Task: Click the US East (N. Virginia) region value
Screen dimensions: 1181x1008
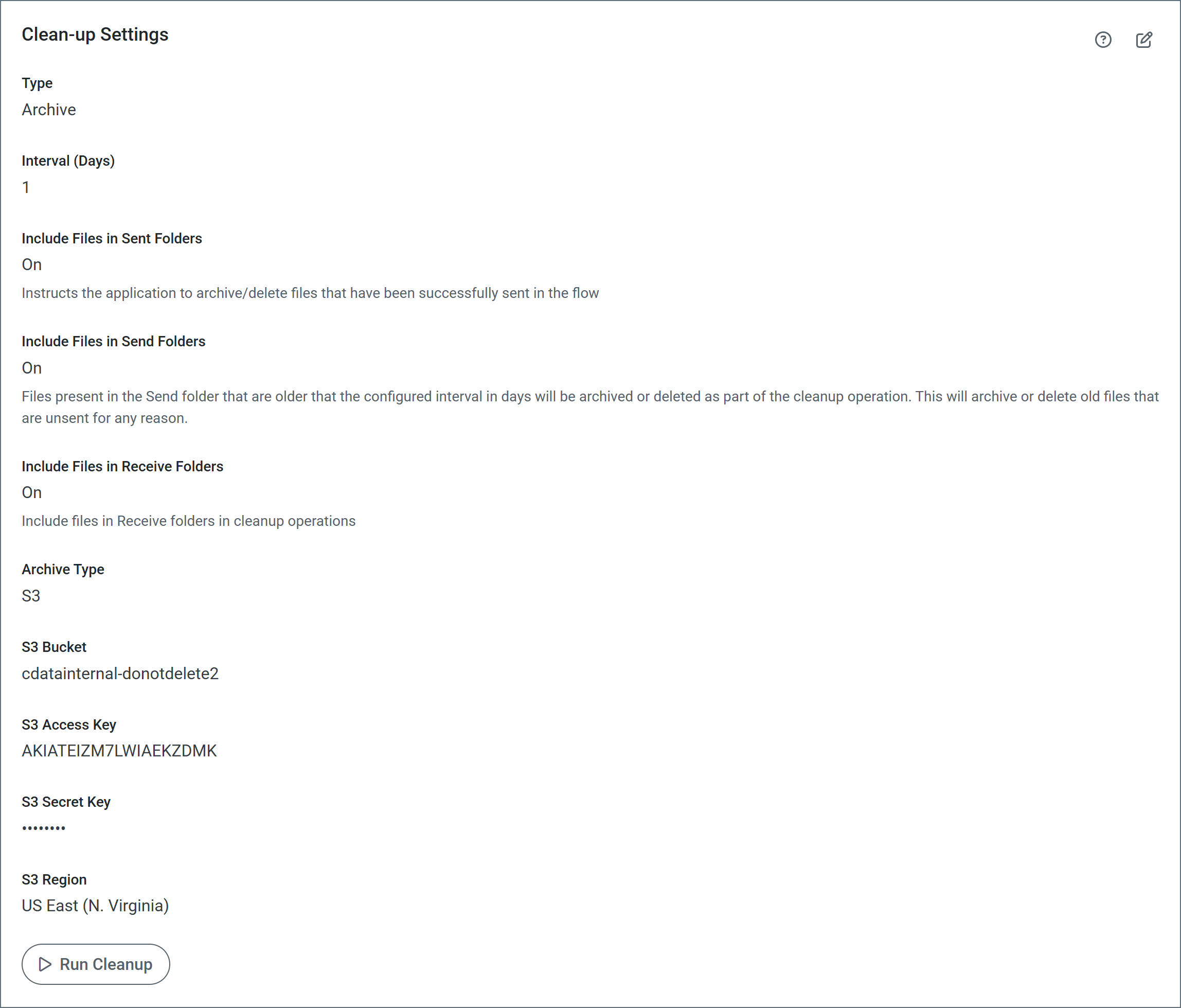Action: 95,906
